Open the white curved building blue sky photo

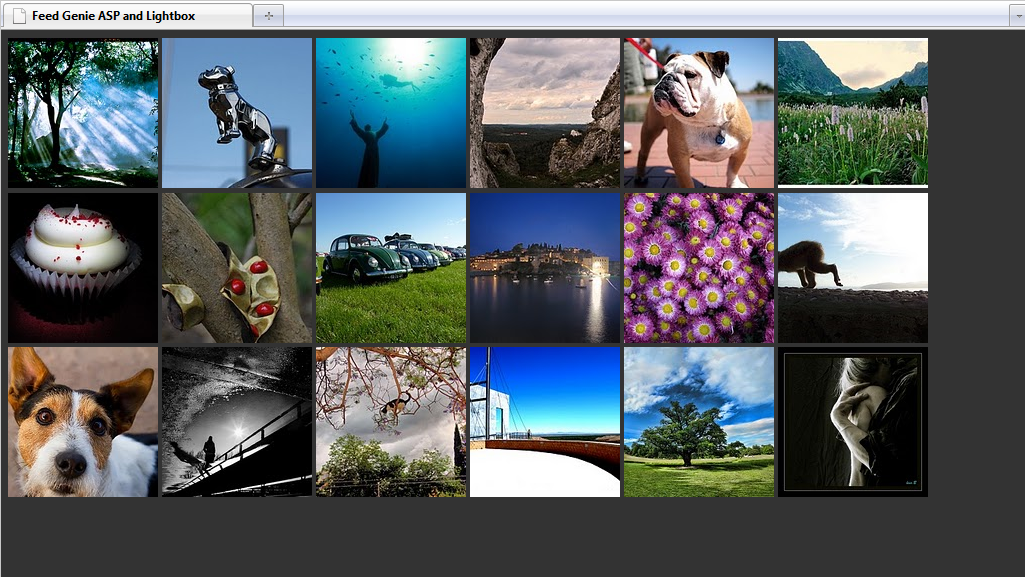545,421
